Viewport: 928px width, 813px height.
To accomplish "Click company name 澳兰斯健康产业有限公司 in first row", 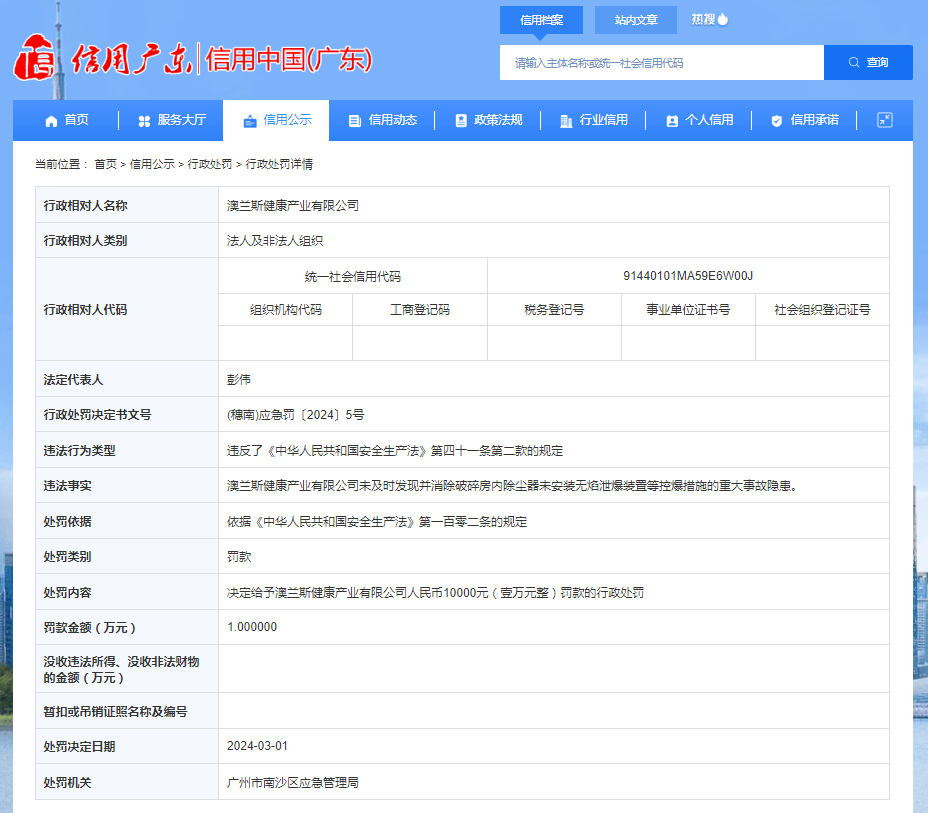I will click(293, 205).
